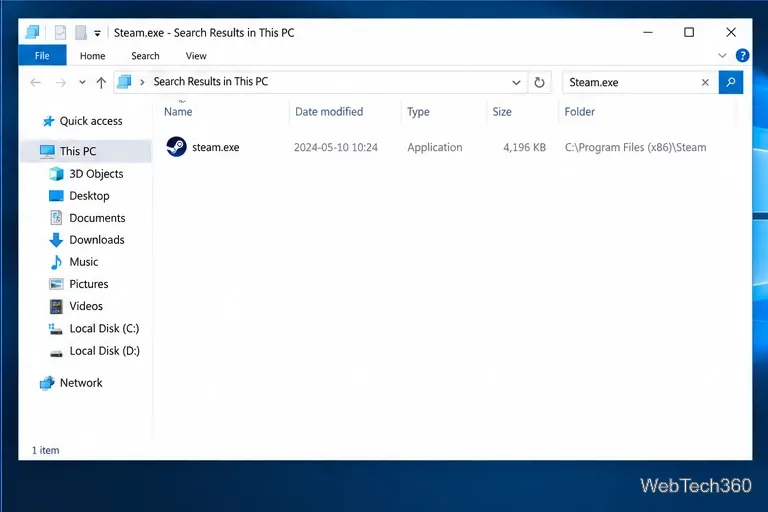Screen dimensions: 768x512
Task: Click the Steam logo file icon
Action: pyautogui.click(x=176, y=146)
